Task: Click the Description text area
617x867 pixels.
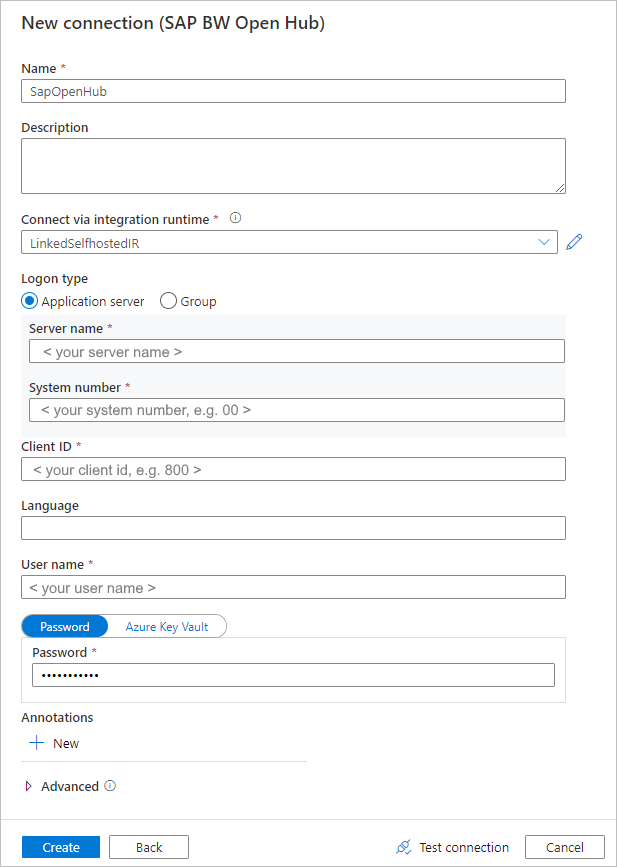Action: pos(293,164)
